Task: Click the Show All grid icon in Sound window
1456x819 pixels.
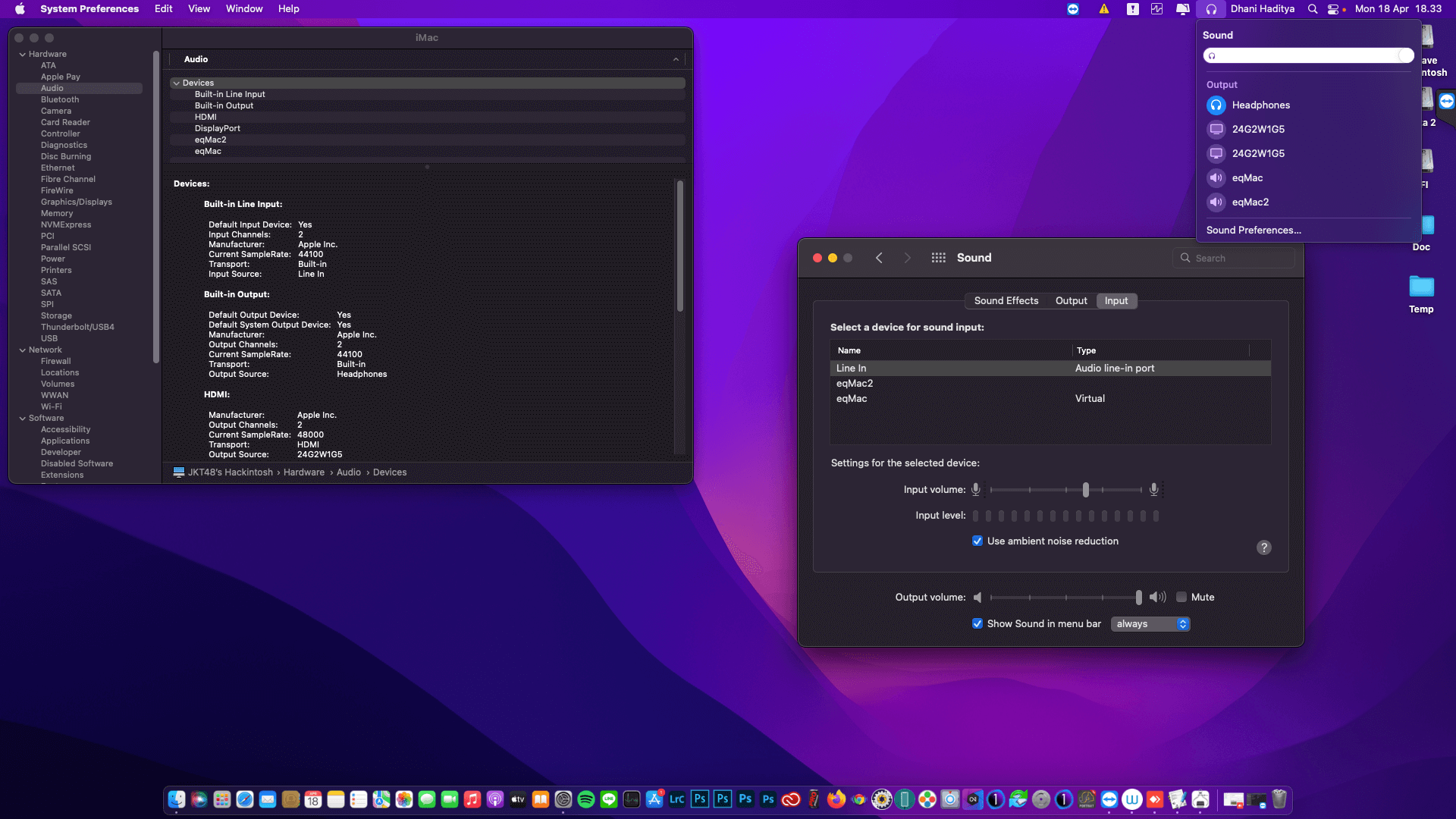Action: [938, 258]
